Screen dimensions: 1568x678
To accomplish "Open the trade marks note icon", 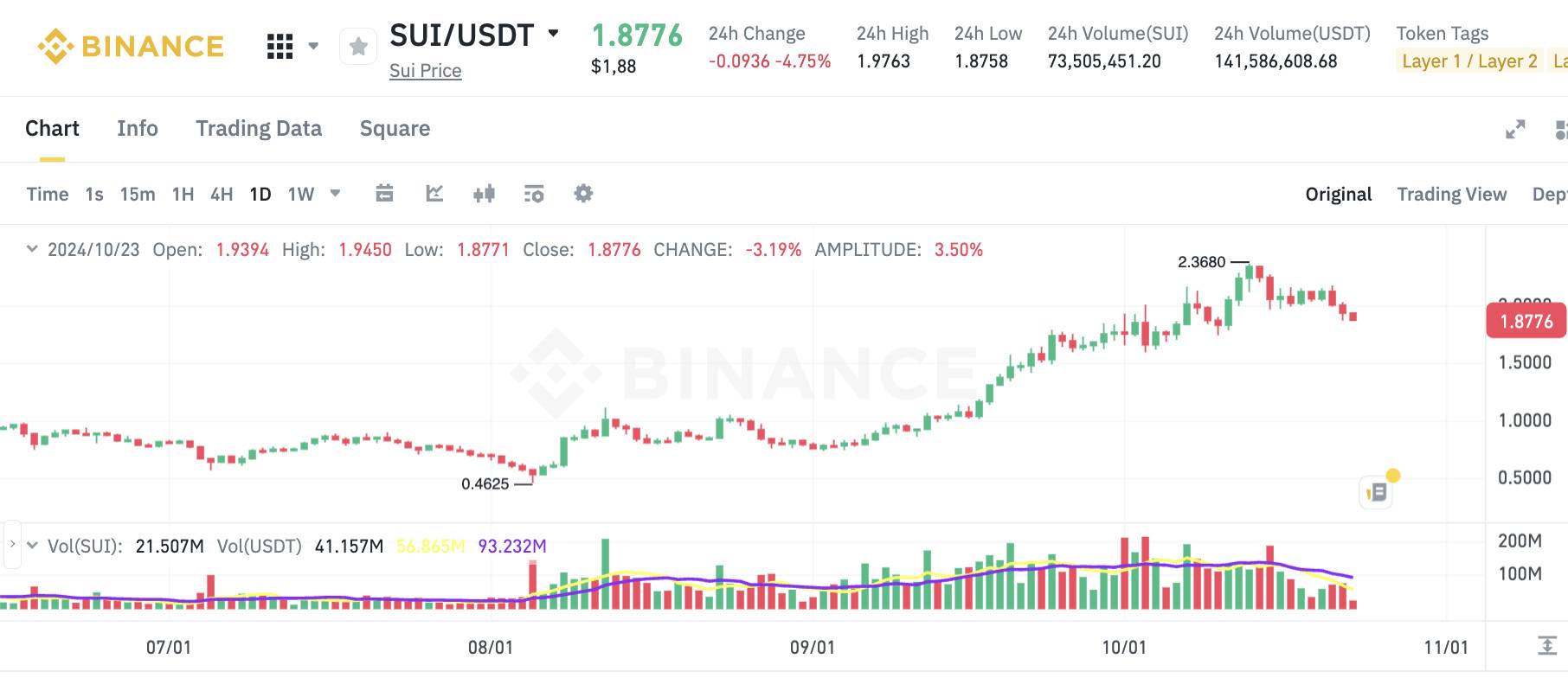I will [x=1376, y=492].
